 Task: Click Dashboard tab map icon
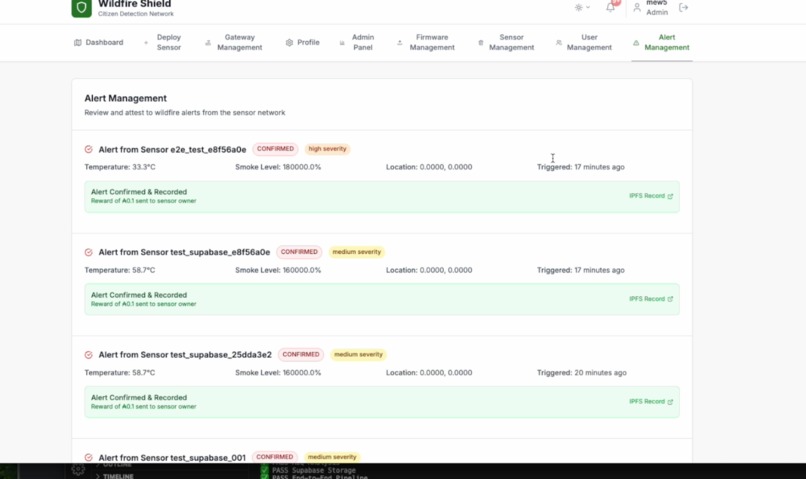[x=78, y=42]
